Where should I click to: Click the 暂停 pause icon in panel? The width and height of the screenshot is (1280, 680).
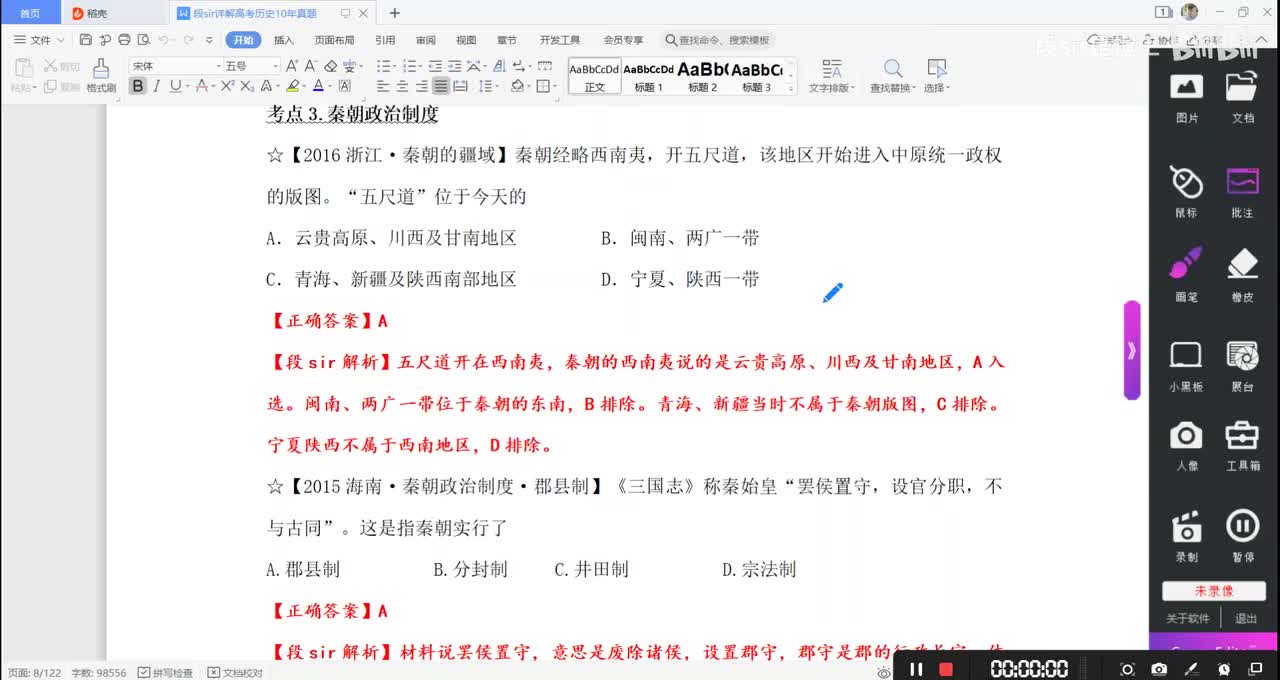click(x=1242, y=536)
